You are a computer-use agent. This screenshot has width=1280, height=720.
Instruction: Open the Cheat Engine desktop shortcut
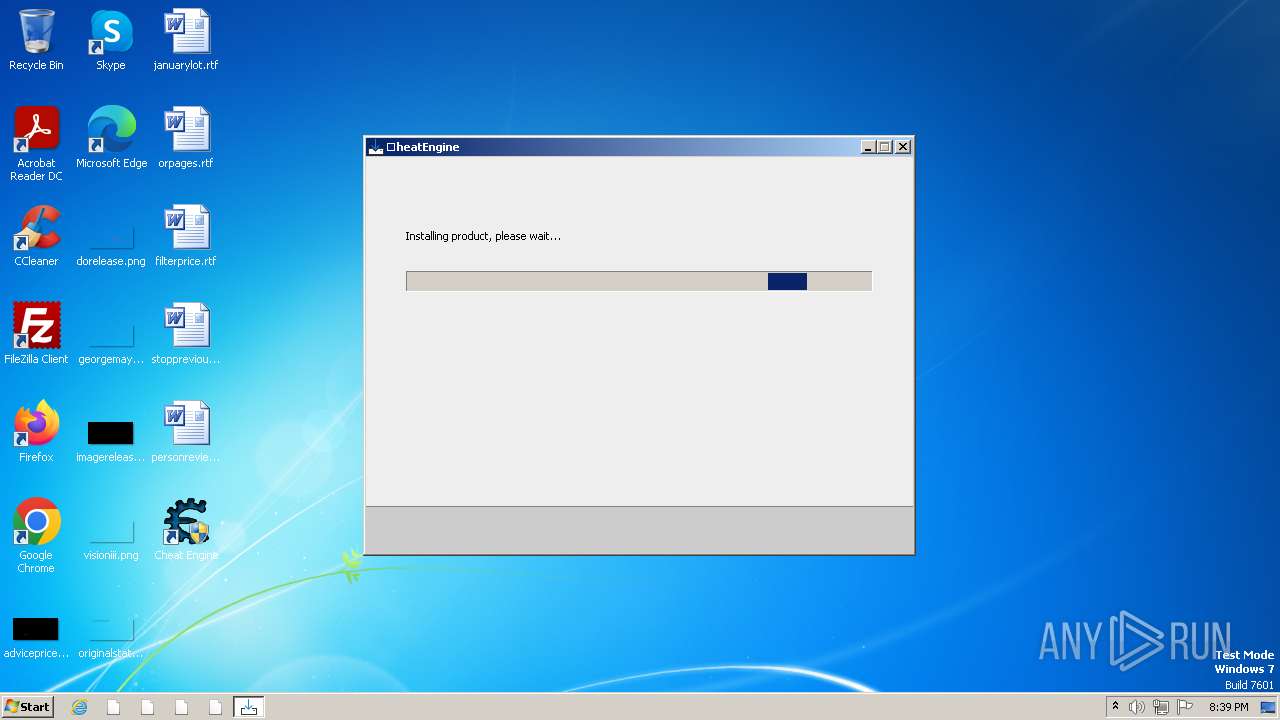[186, 530]
